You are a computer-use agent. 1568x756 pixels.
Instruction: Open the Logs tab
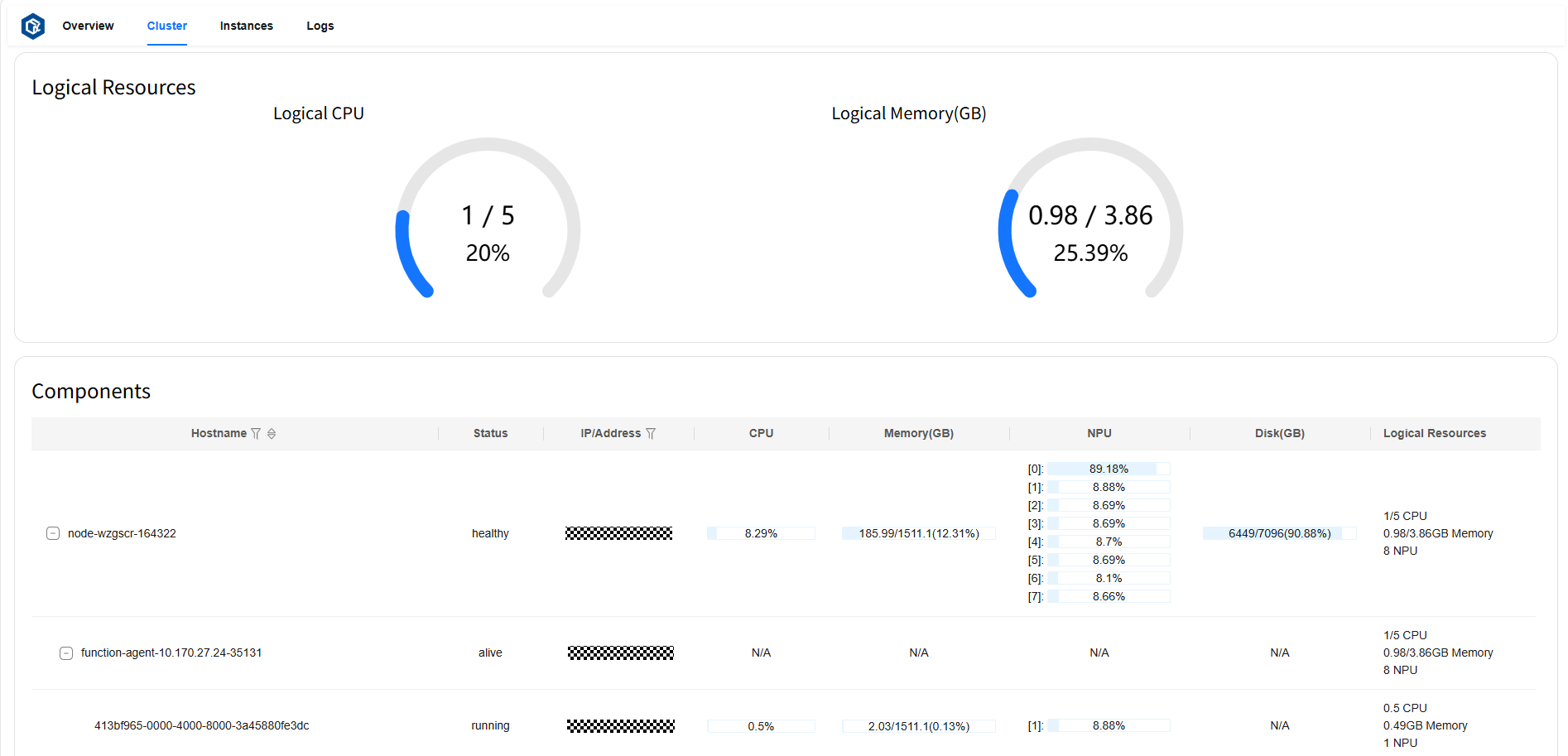click(x=320, y=26)
